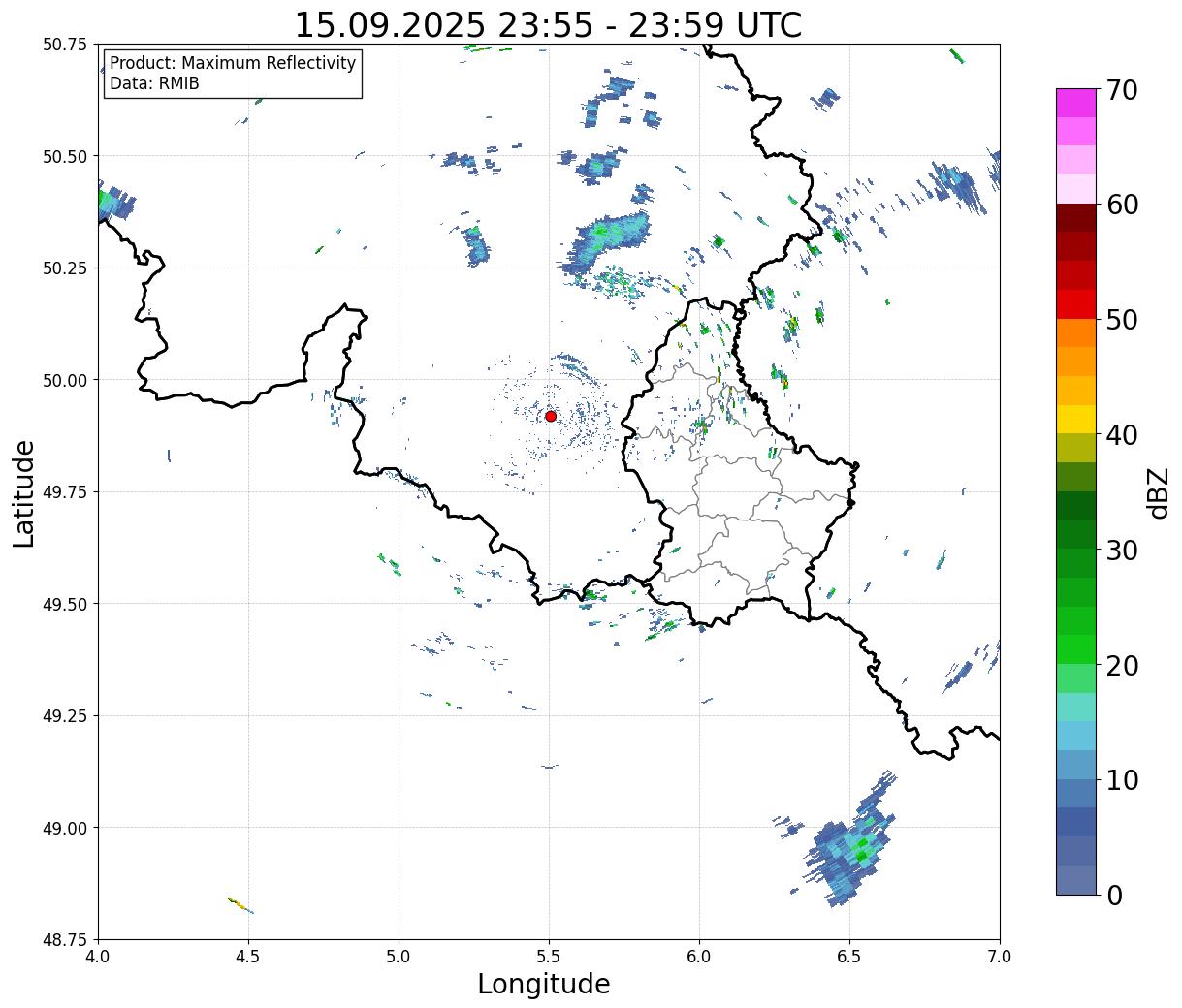1182x1008 pixels.
Task: Pick the grey-blue swatch at colorbar bottom
Action: tap(1076, 879)
